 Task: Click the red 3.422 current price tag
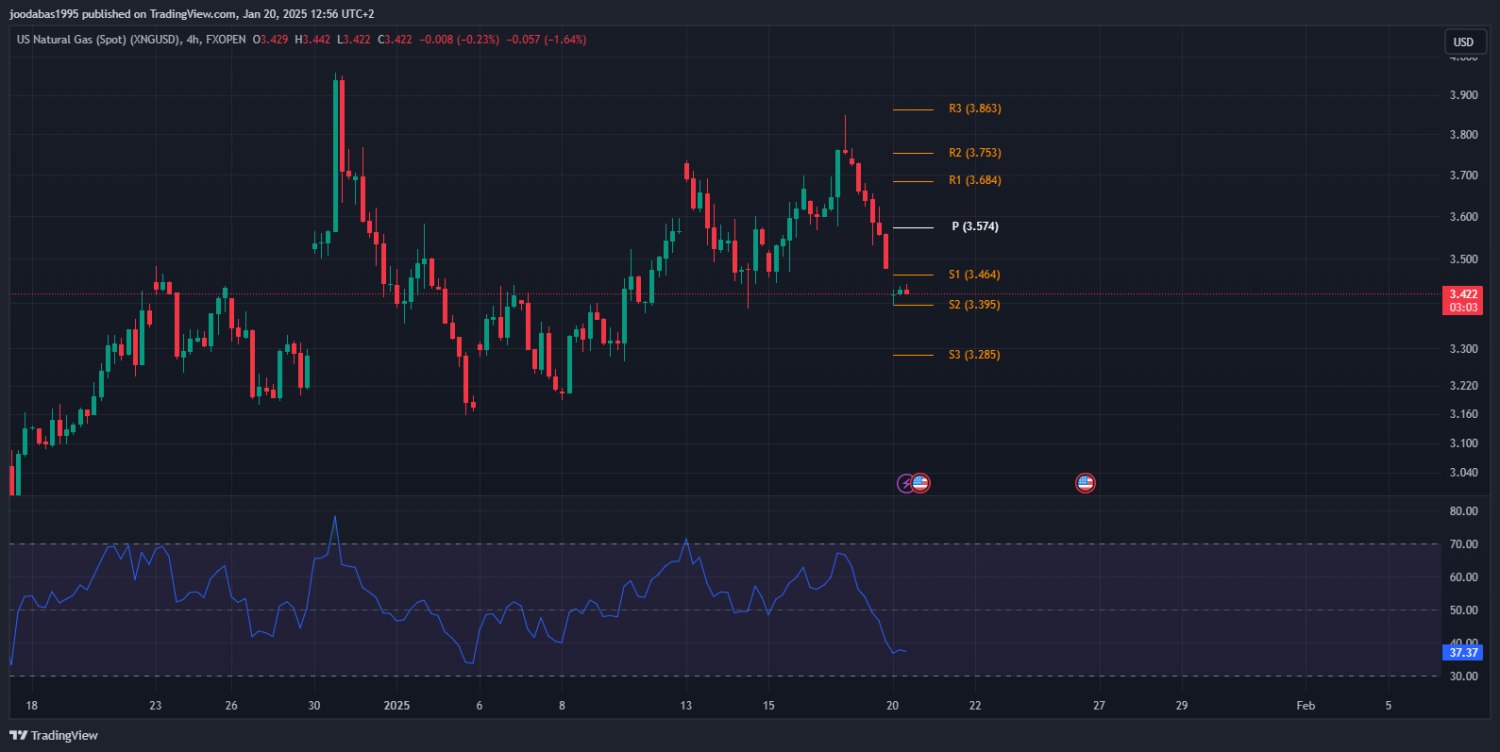[x=1463, y=294]
